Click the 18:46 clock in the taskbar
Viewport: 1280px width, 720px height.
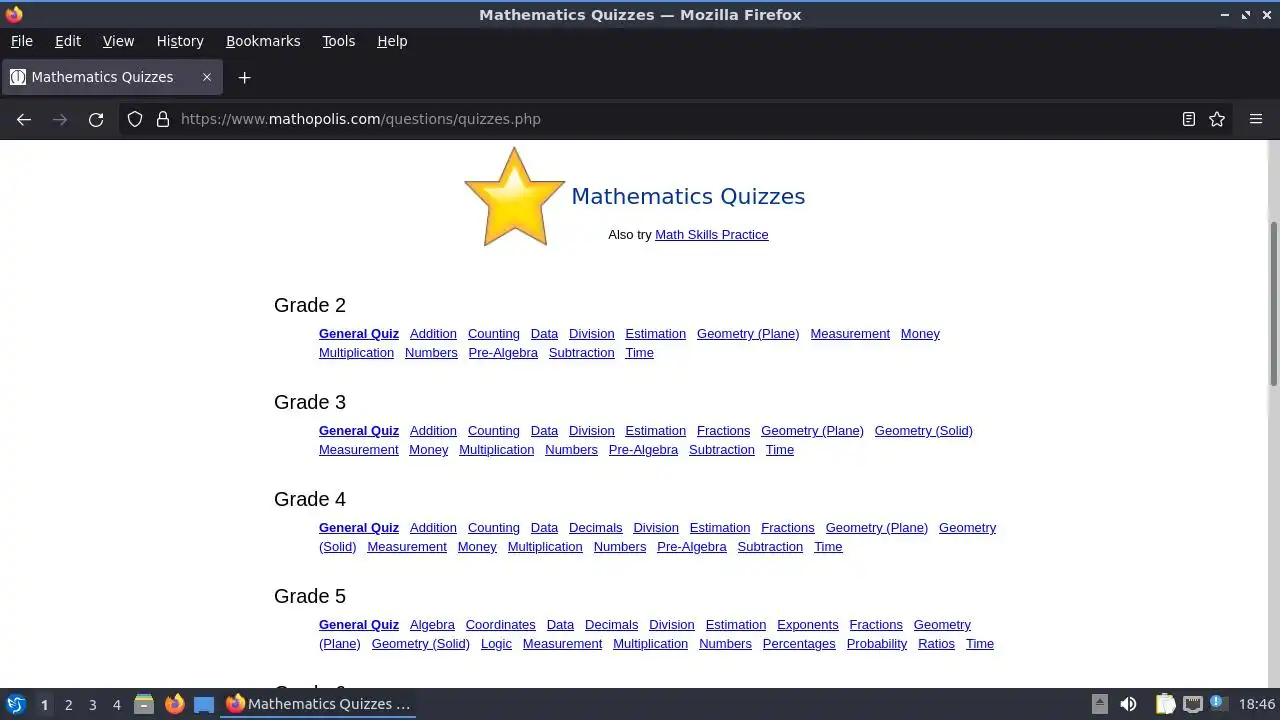[1257, 704]
